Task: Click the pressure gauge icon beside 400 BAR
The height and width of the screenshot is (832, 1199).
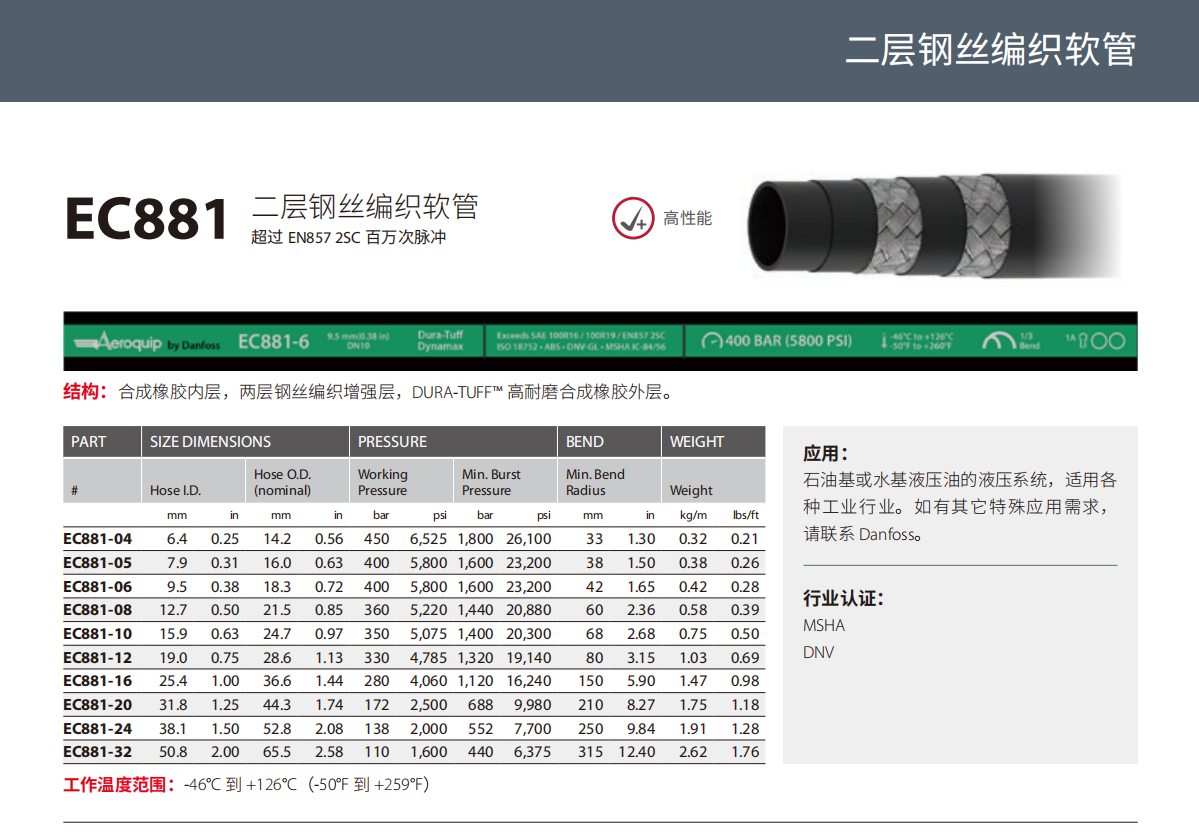Action: 710,341
